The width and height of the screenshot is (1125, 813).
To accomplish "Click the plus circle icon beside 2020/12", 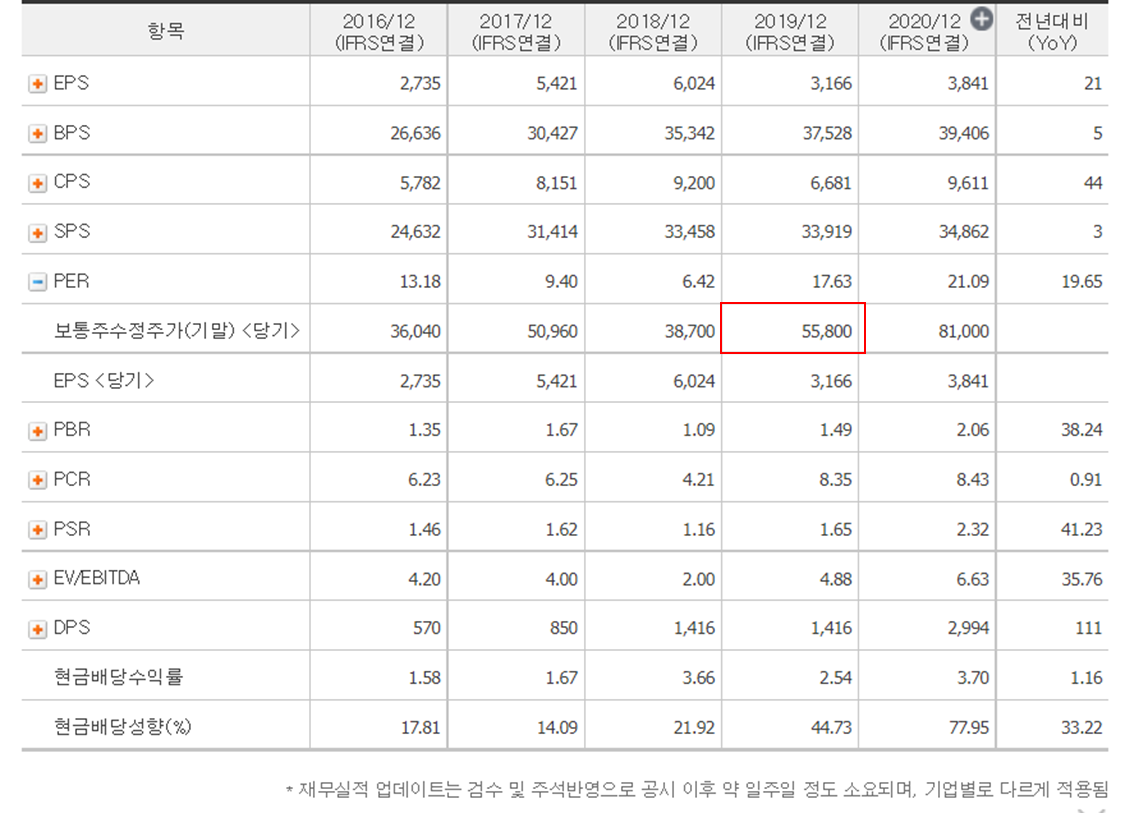I will click(x=982, y=19).
